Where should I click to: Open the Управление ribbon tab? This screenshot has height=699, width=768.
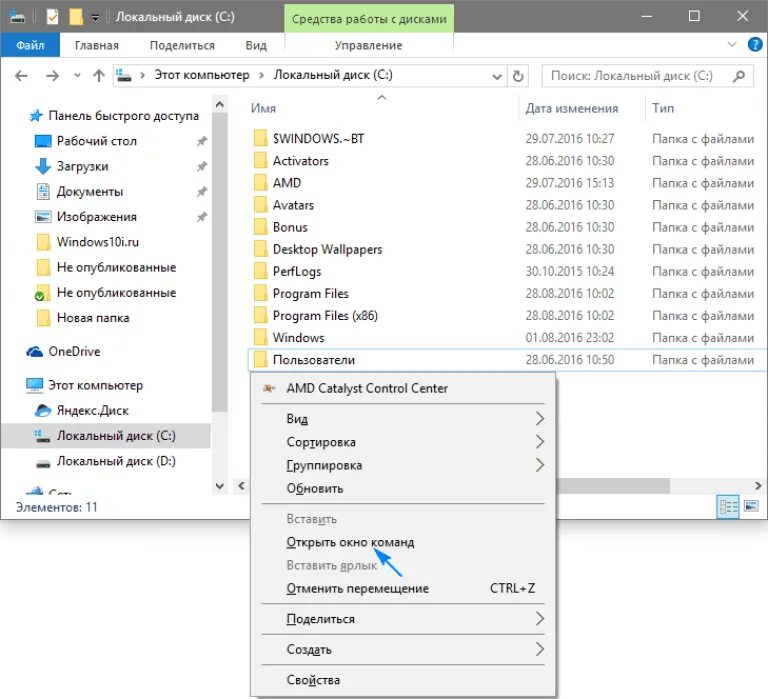368,45
